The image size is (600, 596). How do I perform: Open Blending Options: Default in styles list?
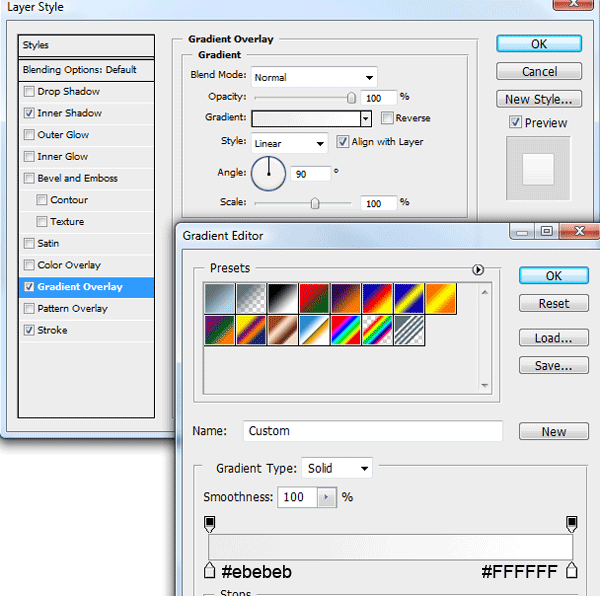(x=79, y=70)
